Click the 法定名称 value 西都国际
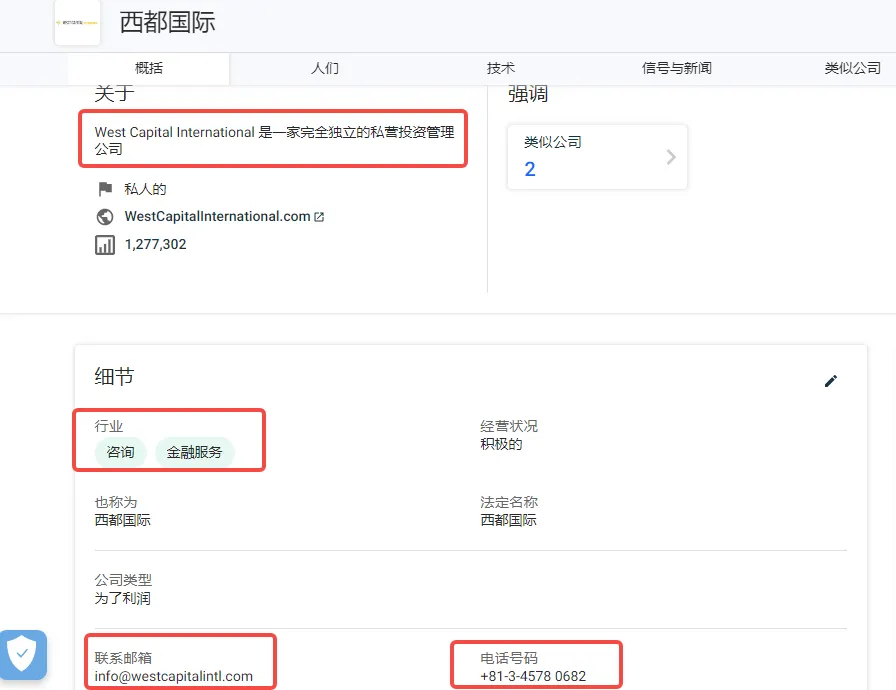 508,520
